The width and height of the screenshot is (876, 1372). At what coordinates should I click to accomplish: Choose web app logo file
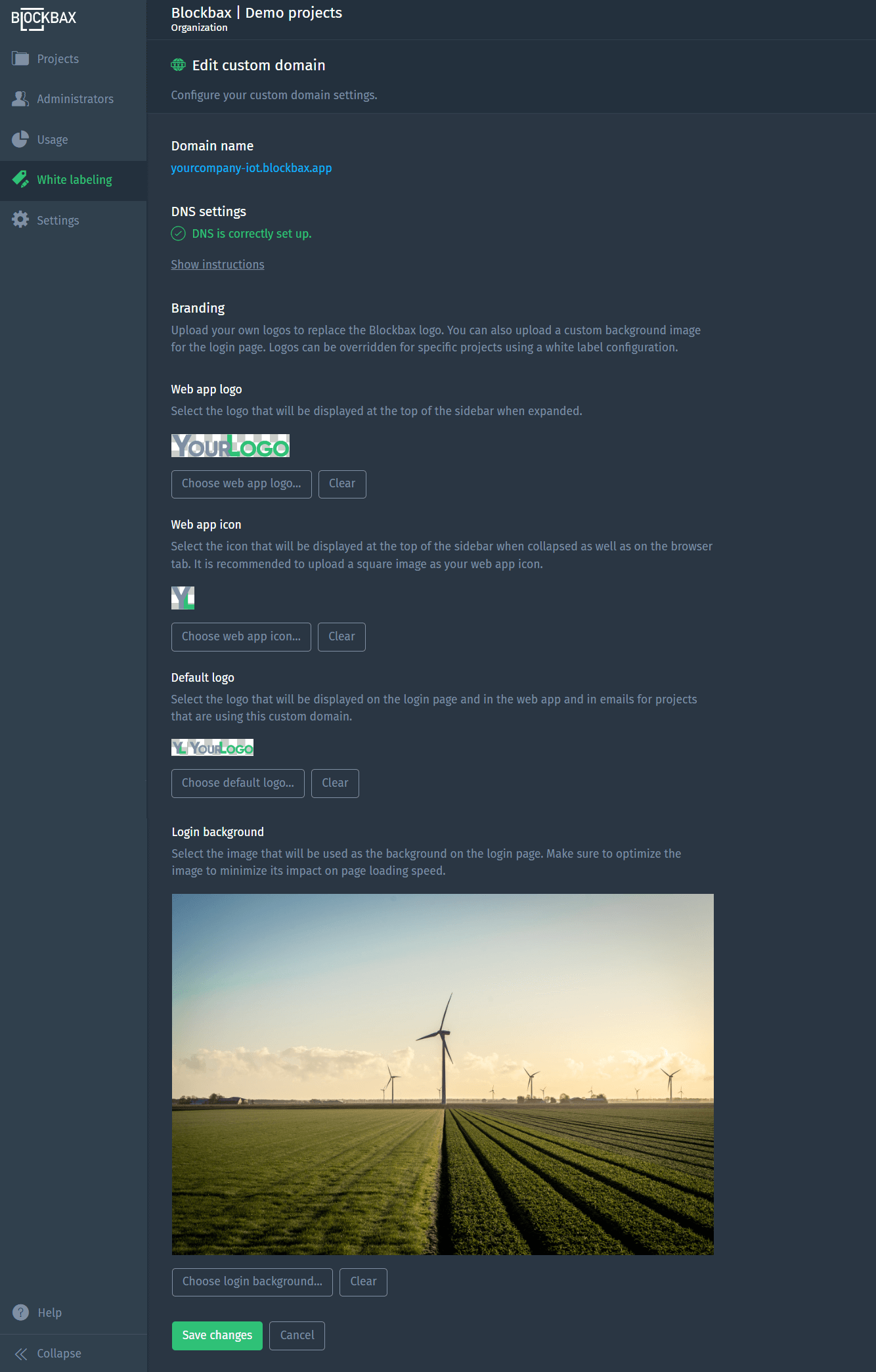[x=242, y=484]
